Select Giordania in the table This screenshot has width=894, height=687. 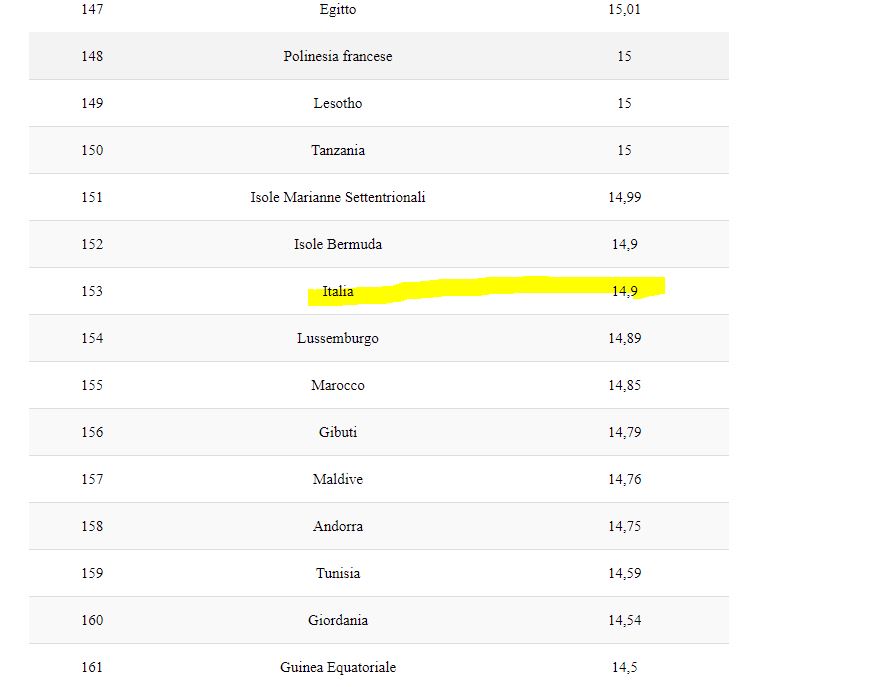[338, 621]
